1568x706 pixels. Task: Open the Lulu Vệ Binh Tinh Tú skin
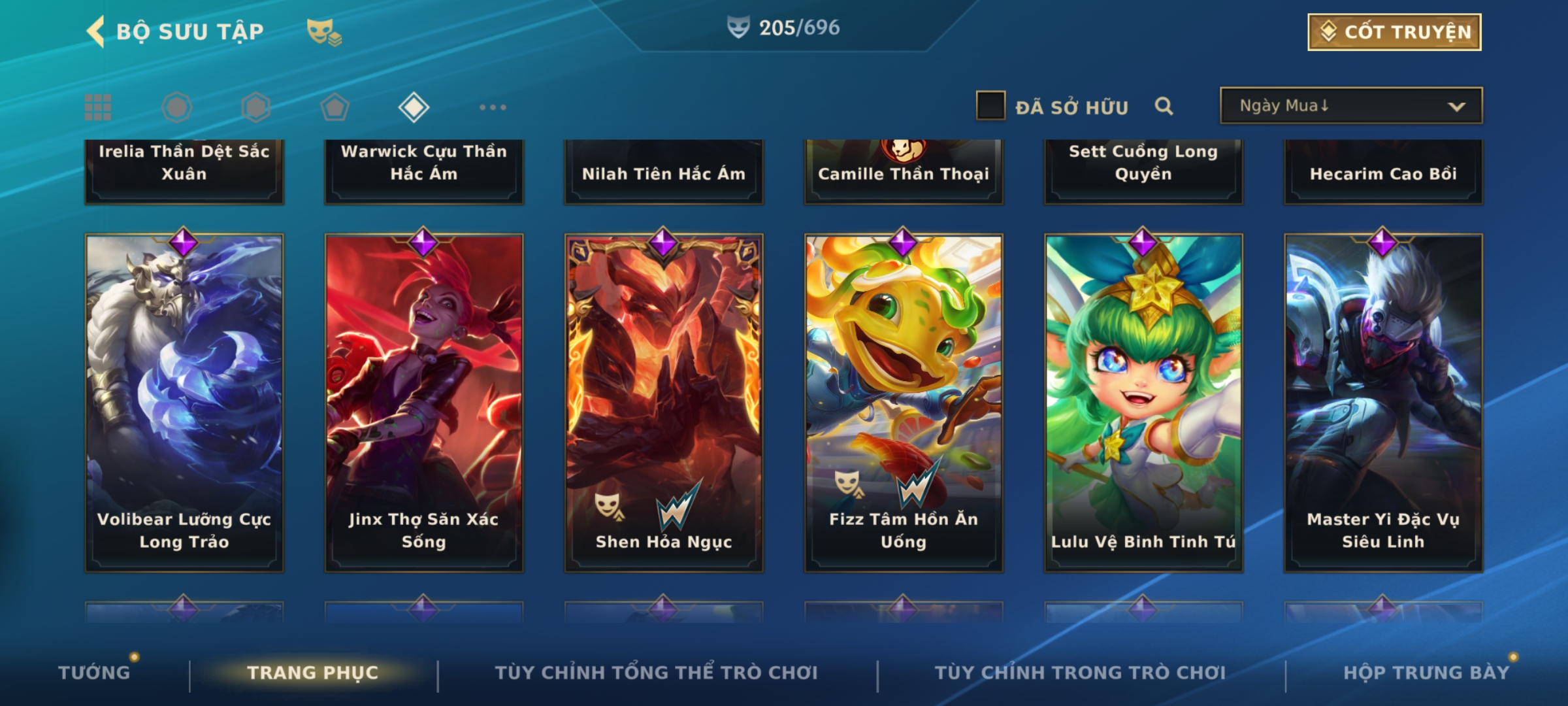tap(1143, 403)
